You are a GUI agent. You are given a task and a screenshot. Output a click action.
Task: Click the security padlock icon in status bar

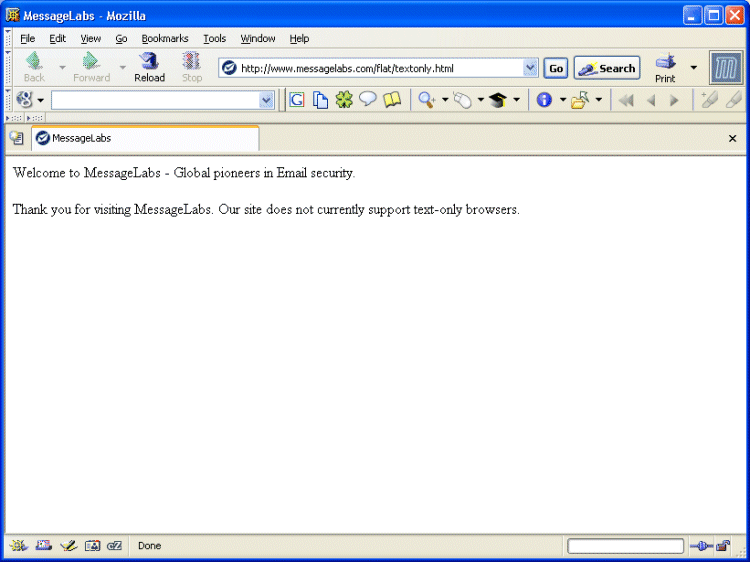point(723,546)
